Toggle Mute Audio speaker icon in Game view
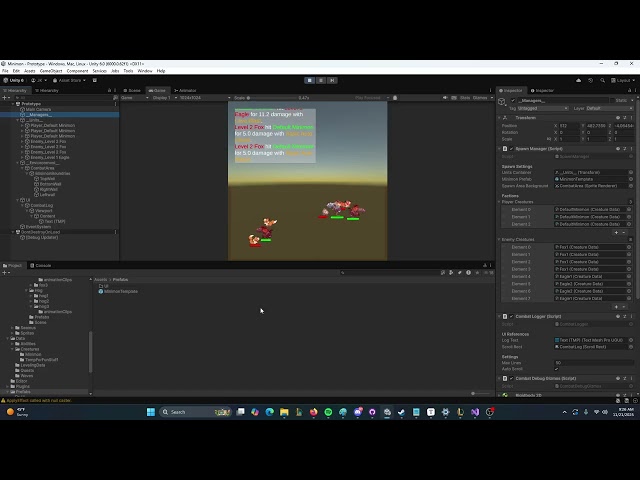The width and height of the screenshot is (640, 480). click(445, 98)
